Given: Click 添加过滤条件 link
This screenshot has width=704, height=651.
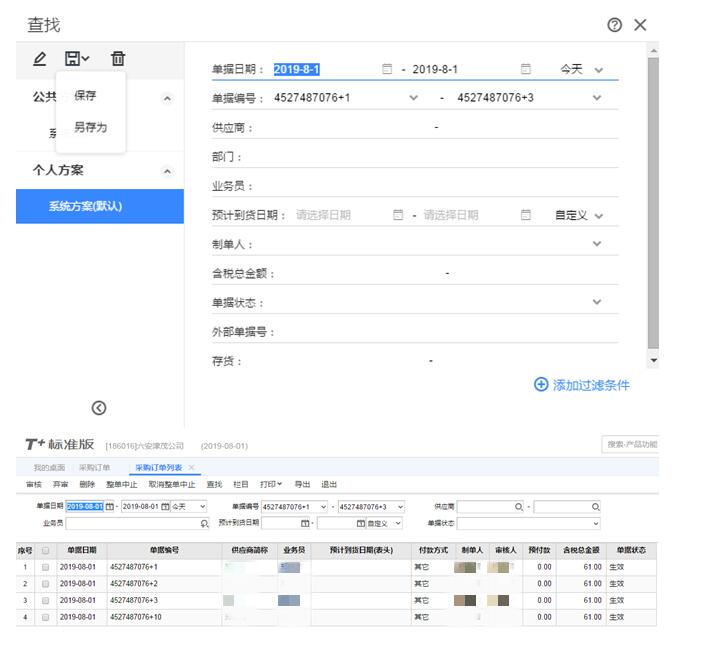Looking at the screenshot, I should pyautogui.click(x=590, y=385).
